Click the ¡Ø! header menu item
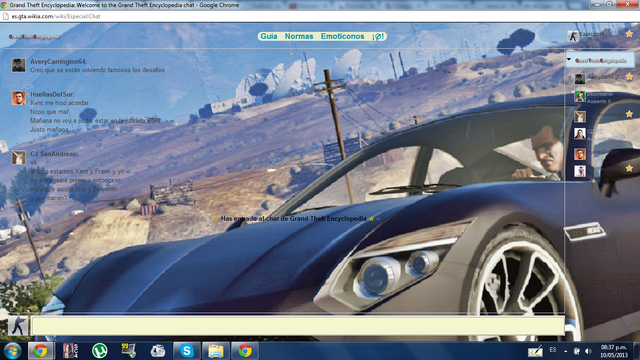 pos(378,36)
